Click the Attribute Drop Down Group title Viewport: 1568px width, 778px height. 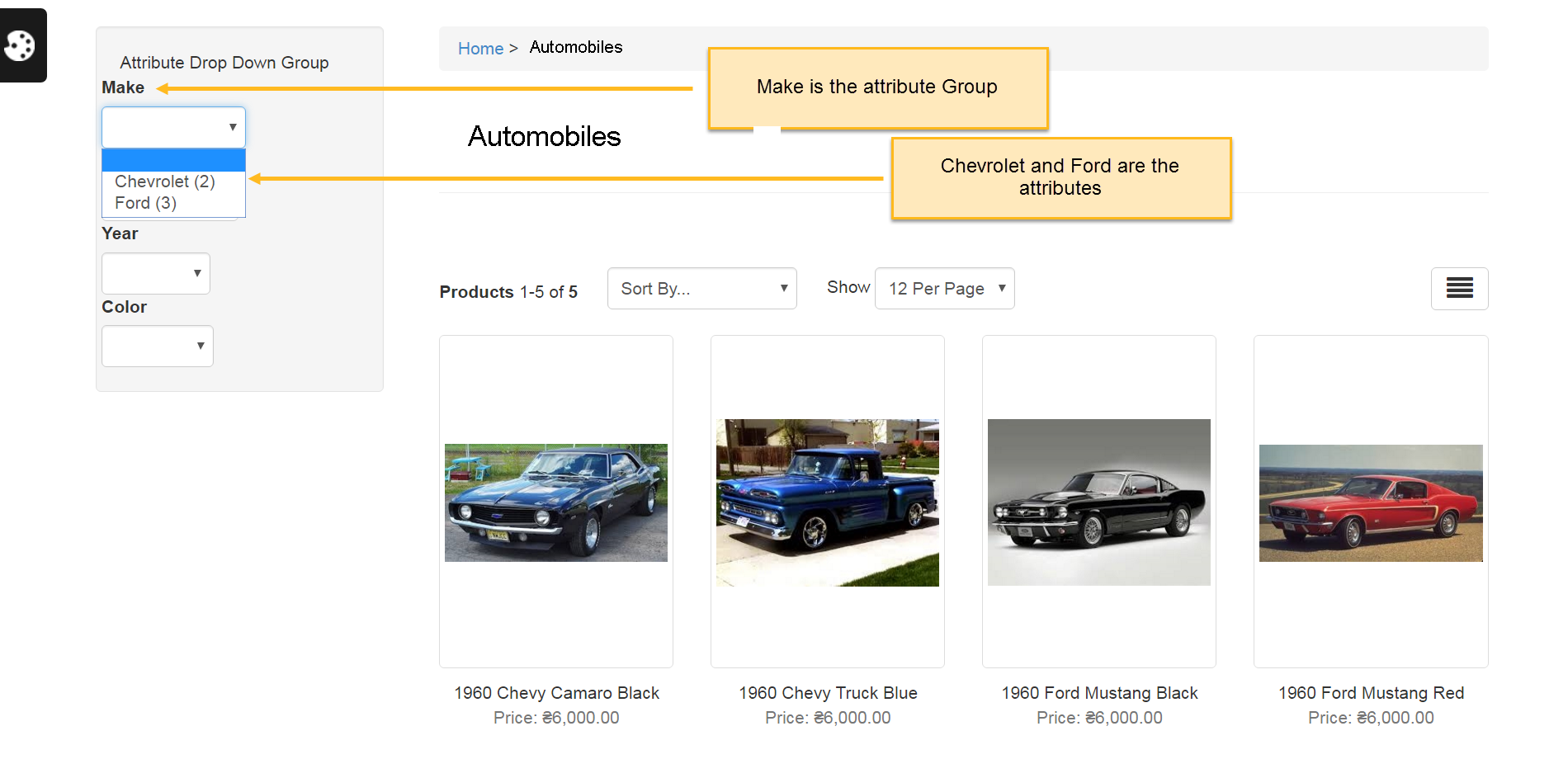(x=224, y=63)
